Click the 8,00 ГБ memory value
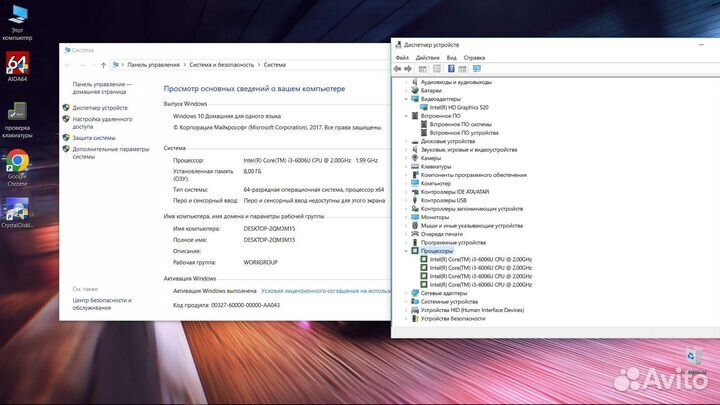720x405 pixels. click(252, 172)
